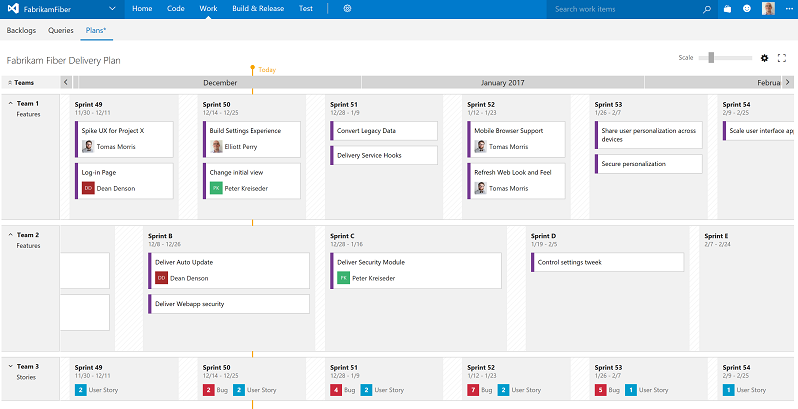The image size is (798, 409).
Task: Click the smiley feedback icon
Action: point(747,9)
